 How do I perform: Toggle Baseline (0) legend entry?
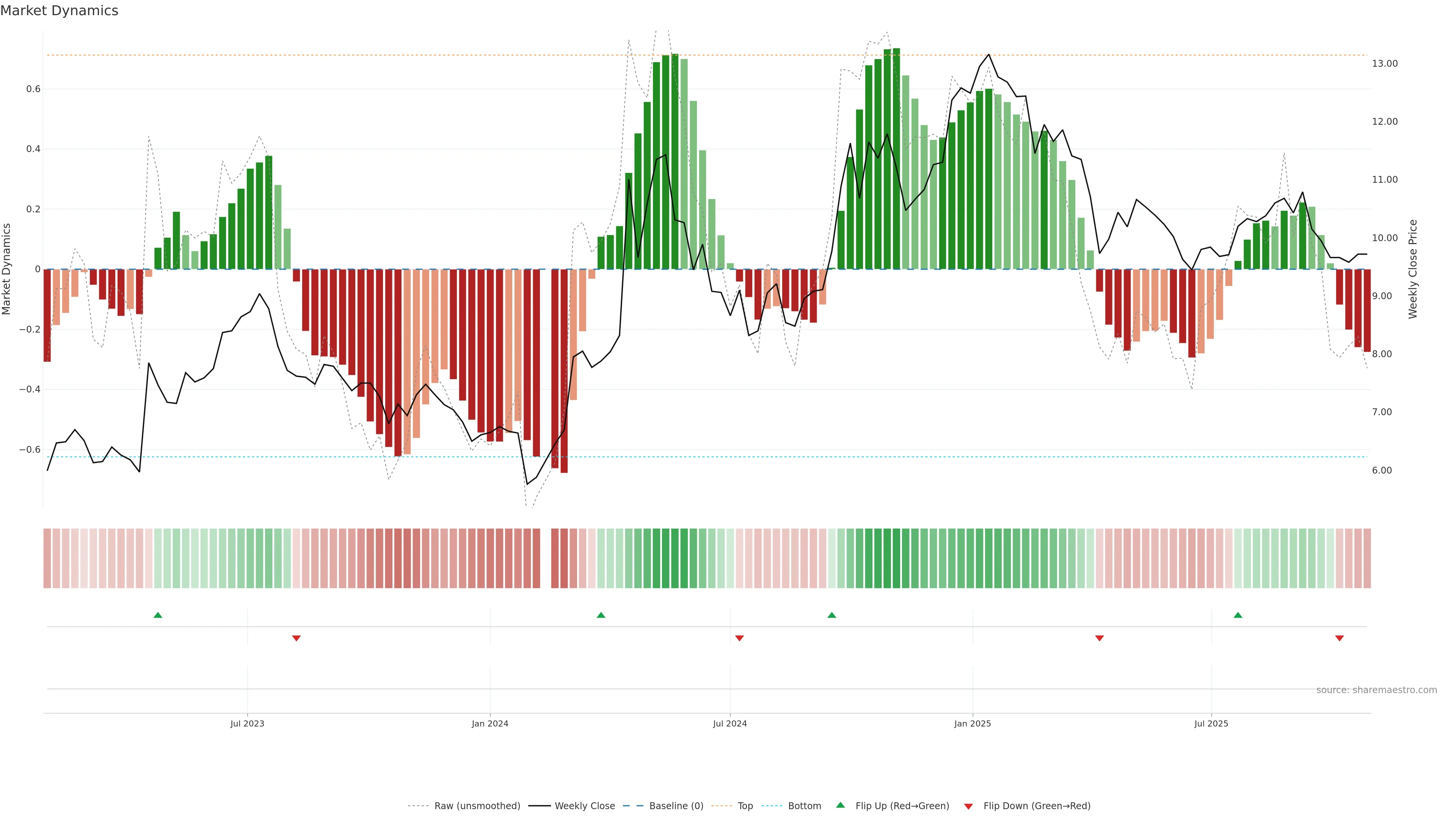pyautogui.click(x=676, y=806)
